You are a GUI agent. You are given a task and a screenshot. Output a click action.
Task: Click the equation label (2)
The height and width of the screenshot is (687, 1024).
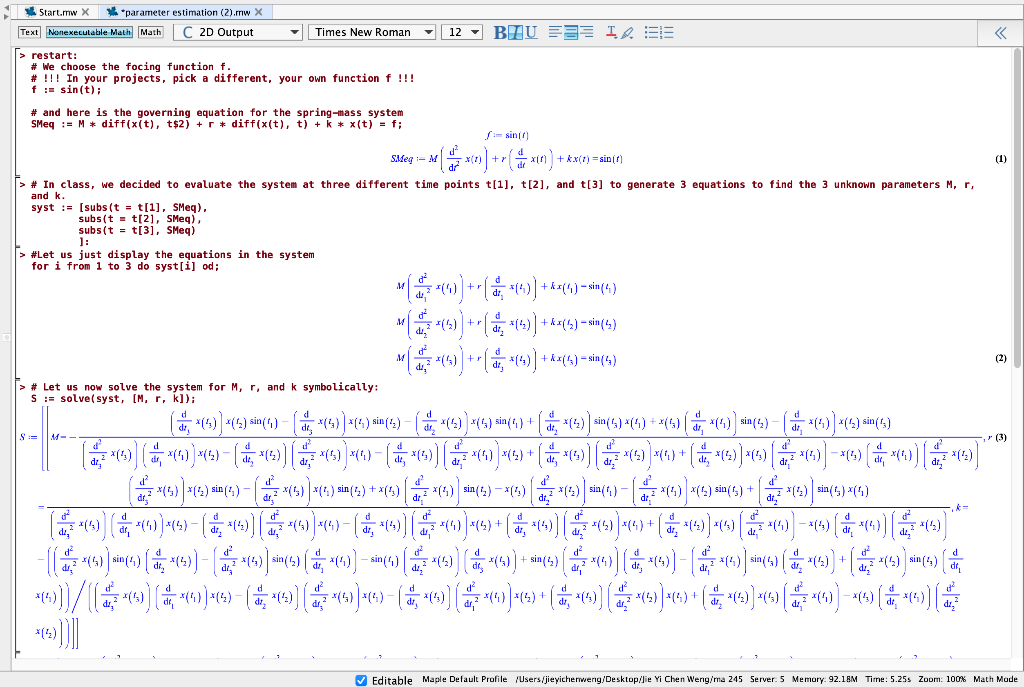[x=1000, y=358]
